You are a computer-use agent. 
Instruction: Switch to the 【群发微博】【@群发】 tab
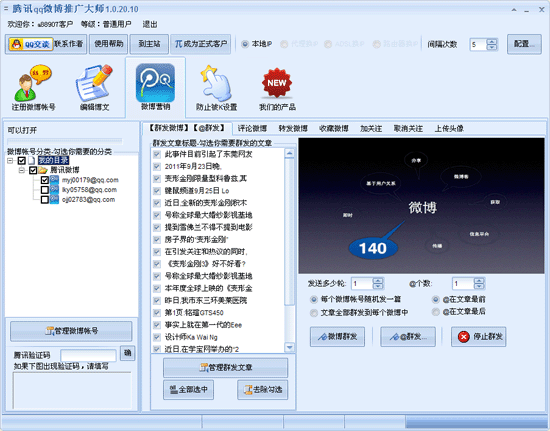[x=187, y=128]
